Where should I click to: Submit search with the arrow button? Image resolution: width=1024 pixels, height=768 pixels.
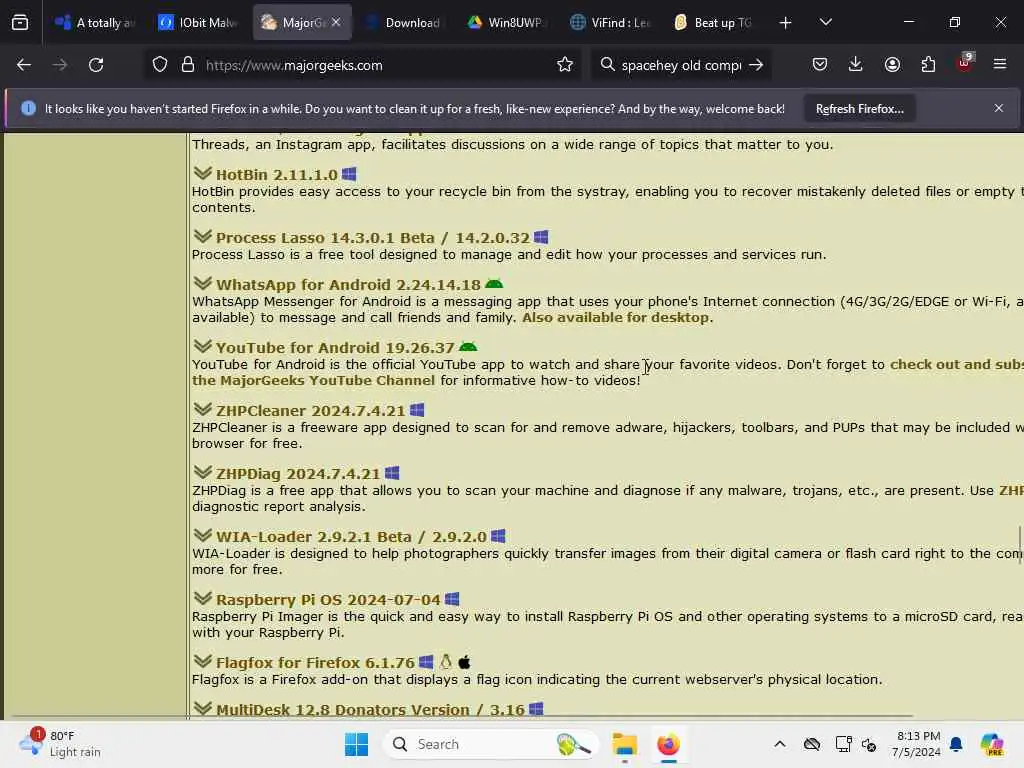tap(756, 65)
